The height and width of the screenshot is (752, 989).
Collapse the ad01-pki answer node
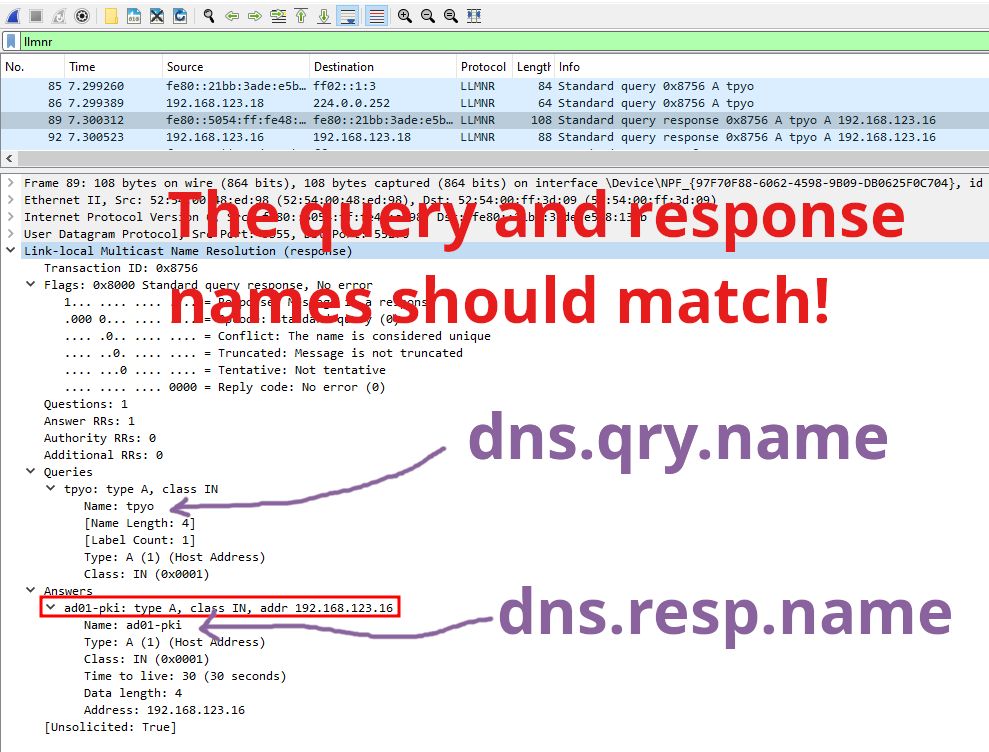point(50,608)
